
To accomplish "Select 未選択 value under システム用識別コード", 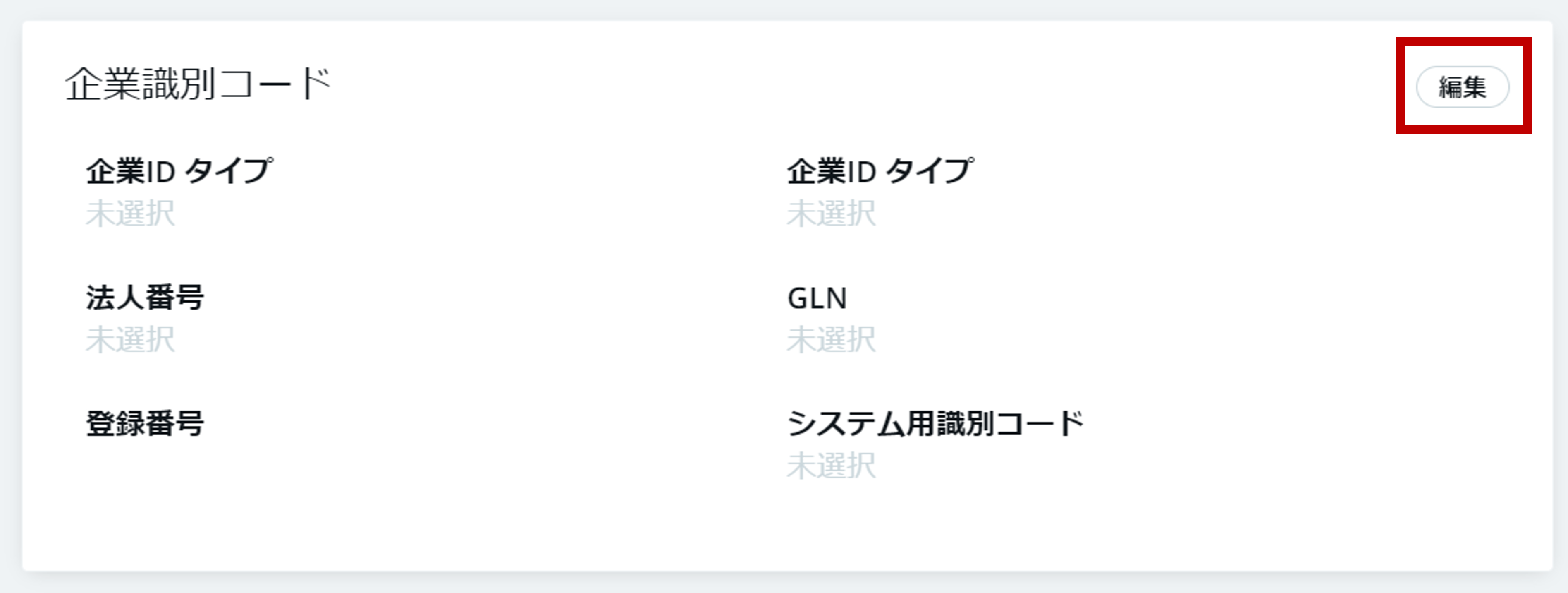I will pyautogui.click(x=831, y=466).
